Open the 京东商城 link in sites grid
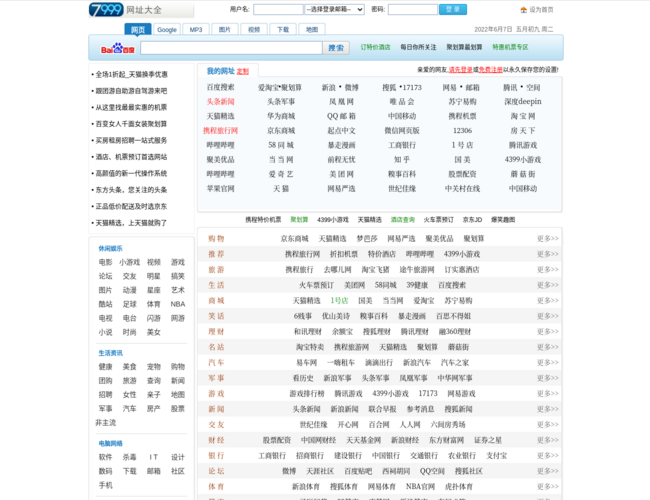Viewport: 650px width, 500px height. coord(281,131)
